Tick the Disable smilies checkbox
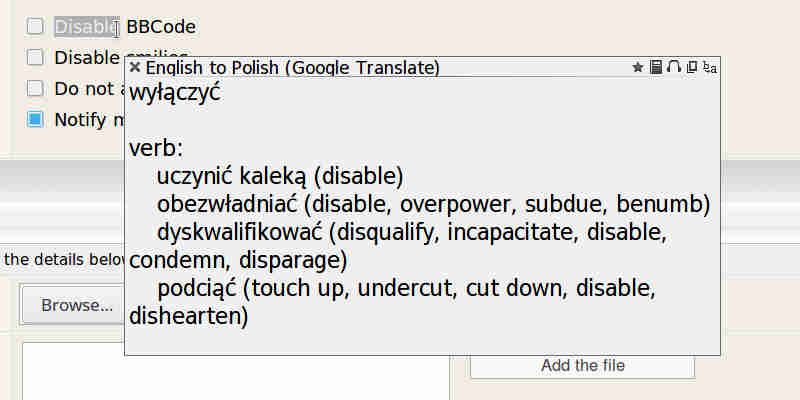The height and width of the screenshot is (400, 800). tap(35, 57)
